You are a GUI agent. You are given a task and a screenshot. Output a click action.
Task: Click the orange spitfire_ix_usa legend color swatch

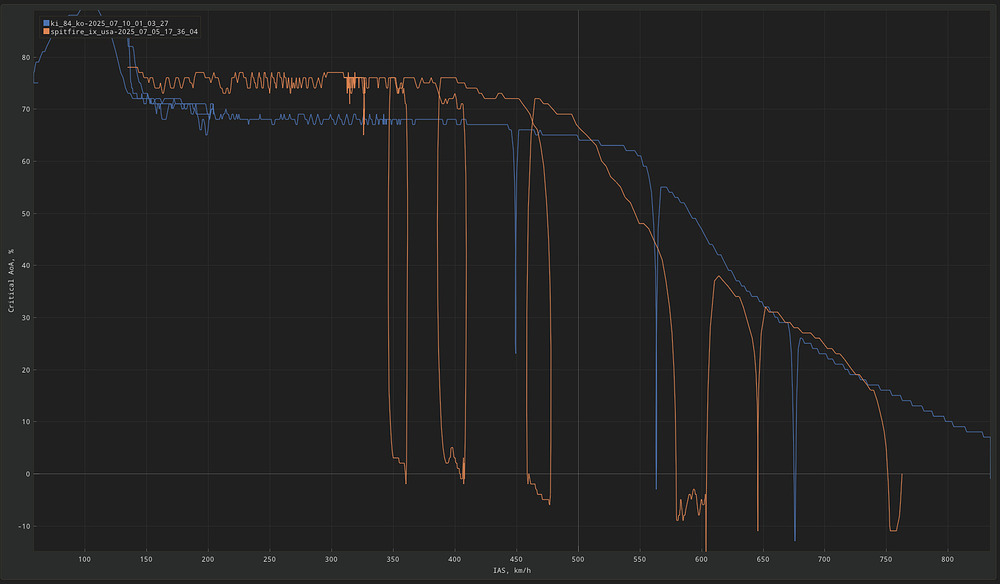46,32
